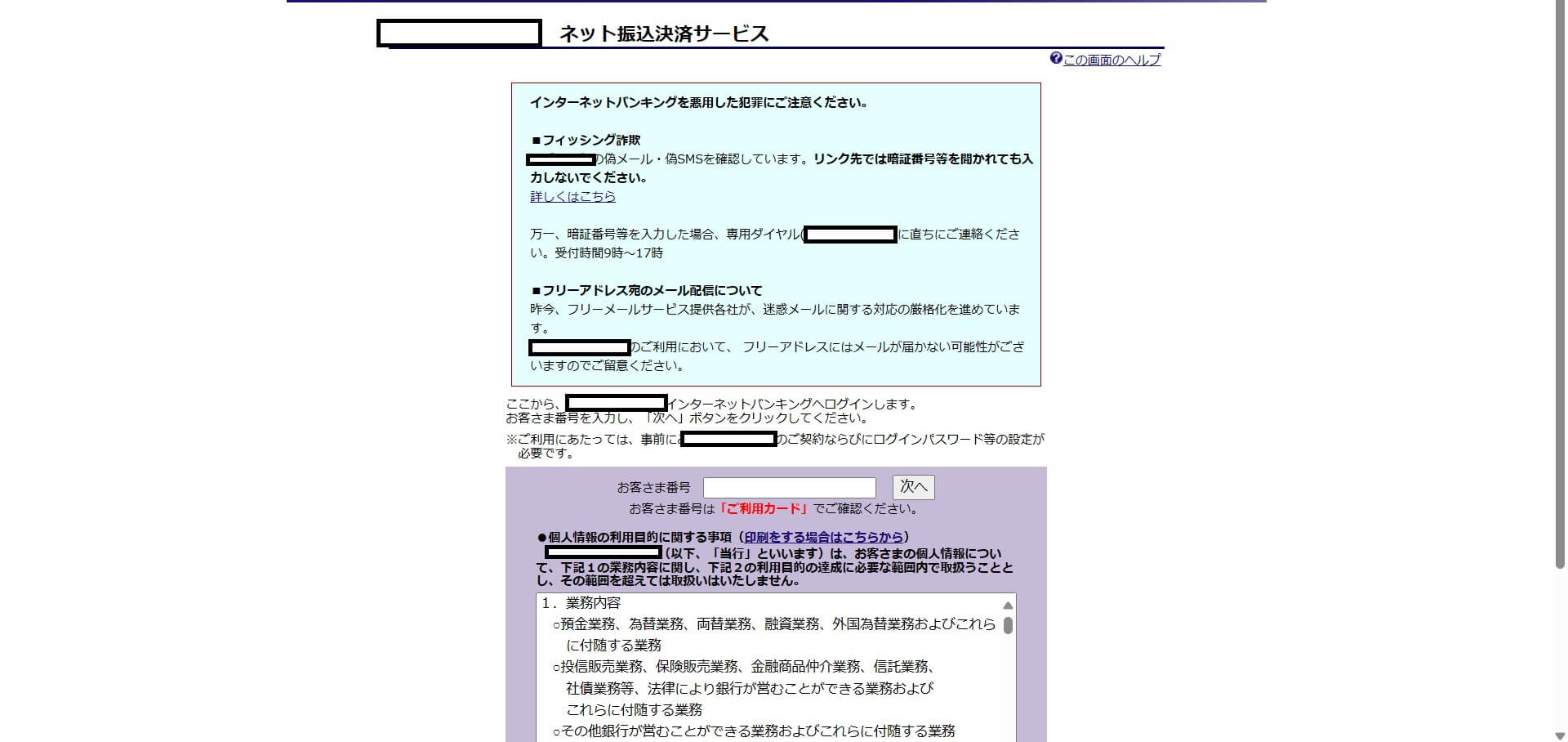
Task: Click the terms box scrollbar thumb
Action: 1008,625
